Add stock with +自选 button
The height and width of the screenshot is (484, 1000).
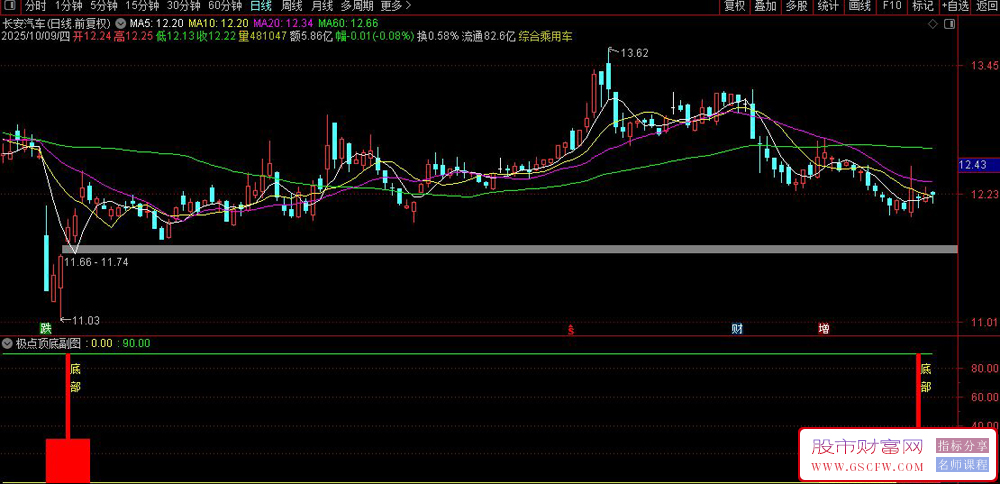coord(954,6)
